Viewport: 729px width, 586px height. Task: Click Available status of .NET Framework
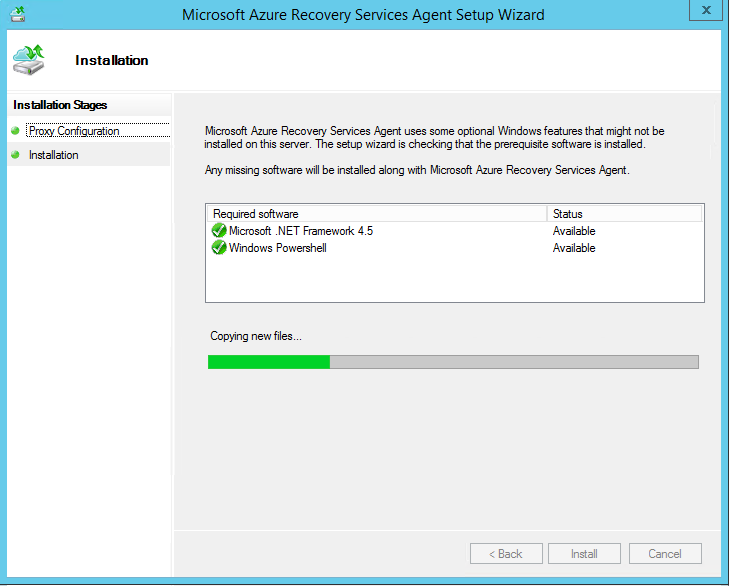click(x=574, y=231)
